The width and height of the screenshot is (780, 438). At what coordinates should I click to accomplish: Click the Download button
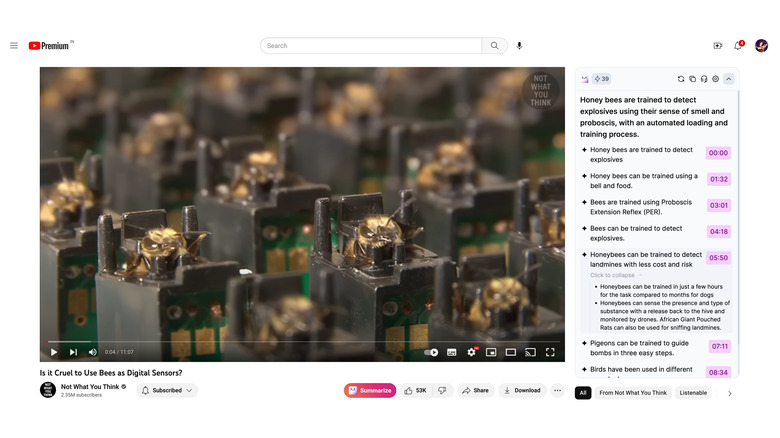pyautogui.click(x=522, y=390)
